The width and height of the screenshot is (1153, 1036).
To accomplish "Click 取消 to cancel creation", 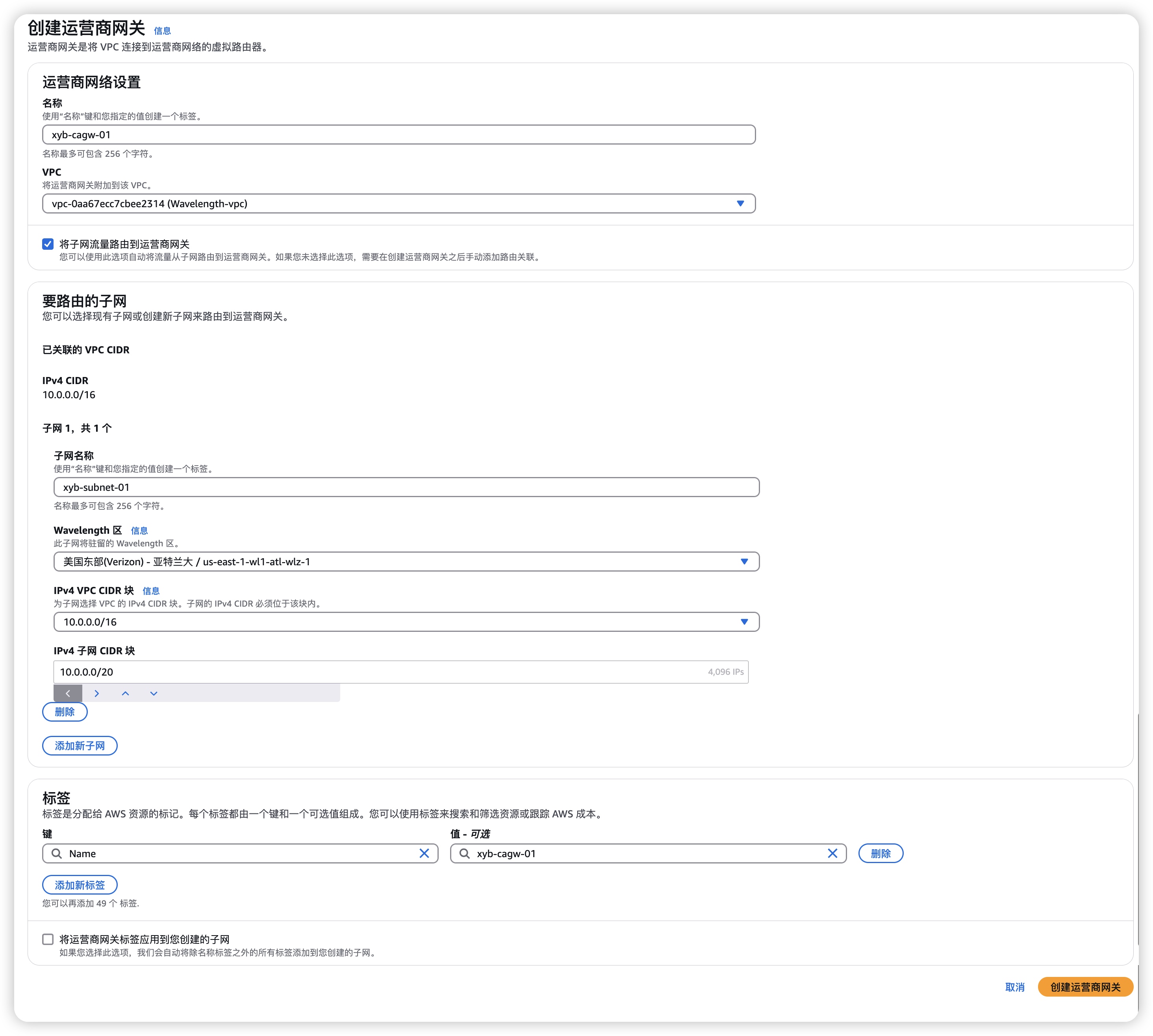I will (1014, 987).
